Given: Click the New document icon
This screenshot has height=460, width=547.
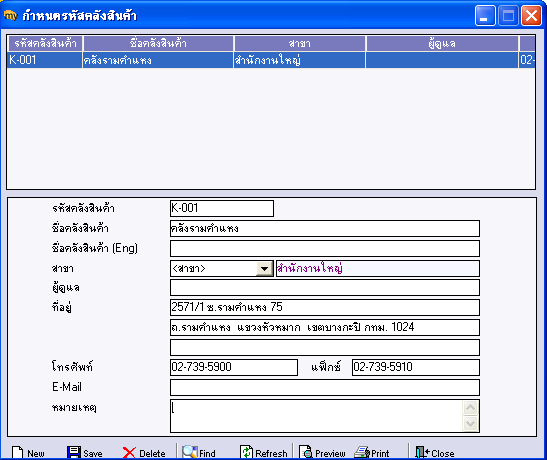Looking at the screenshot, I should (17, 453).
